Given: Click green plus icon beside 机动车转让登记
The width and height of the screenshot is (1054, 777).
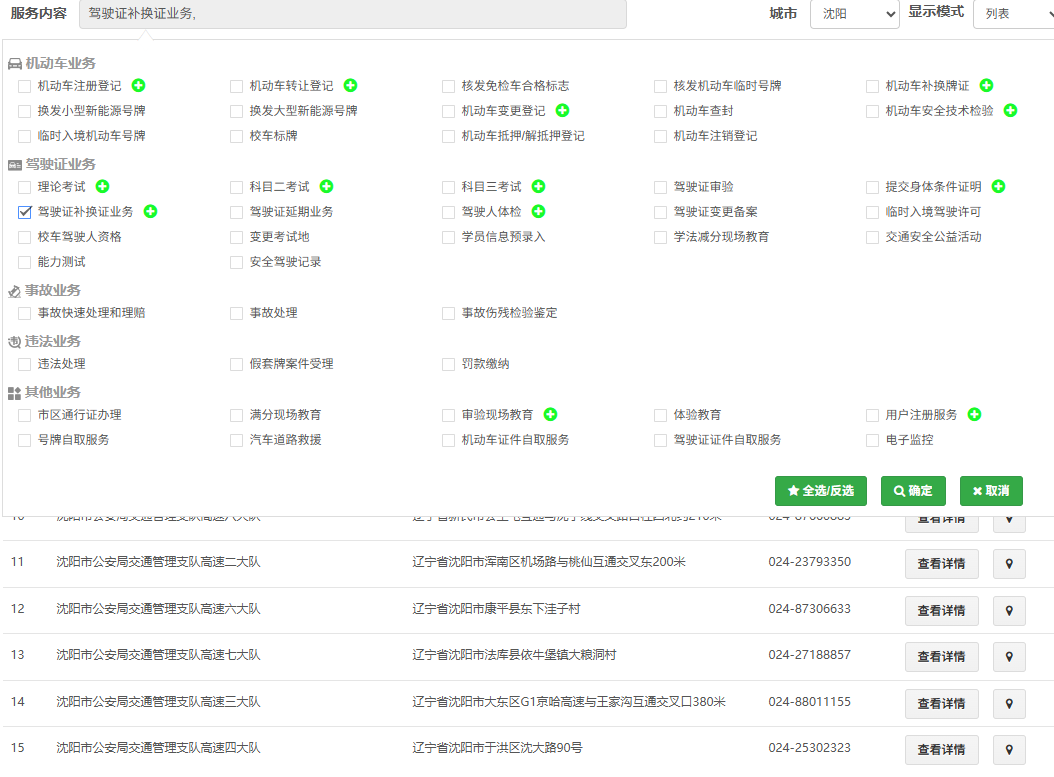Looking at the screenshot, I should (x=350, y=85).
